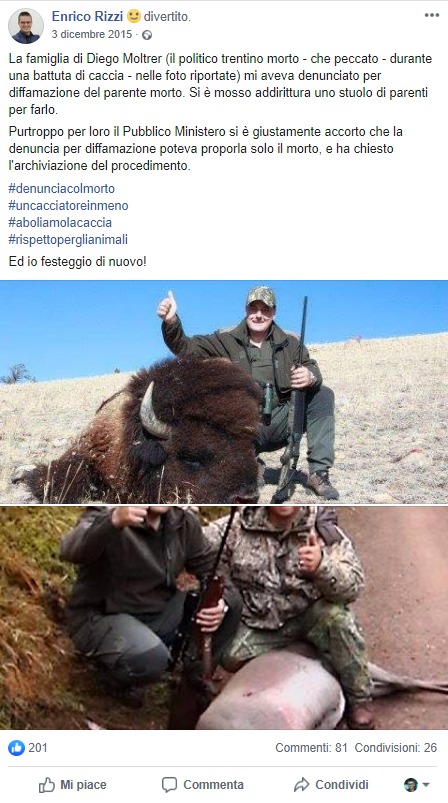Open the Enrico Rizzi profile link
This screenshot has width=448, height=803.
pyautogui.click(x=87, y=16)
